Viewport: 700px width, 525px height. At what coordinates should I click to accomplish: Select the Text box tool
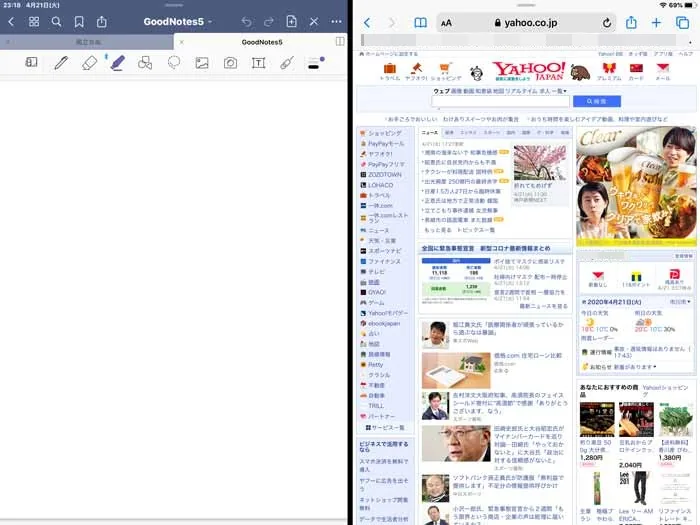coord(258,62)
